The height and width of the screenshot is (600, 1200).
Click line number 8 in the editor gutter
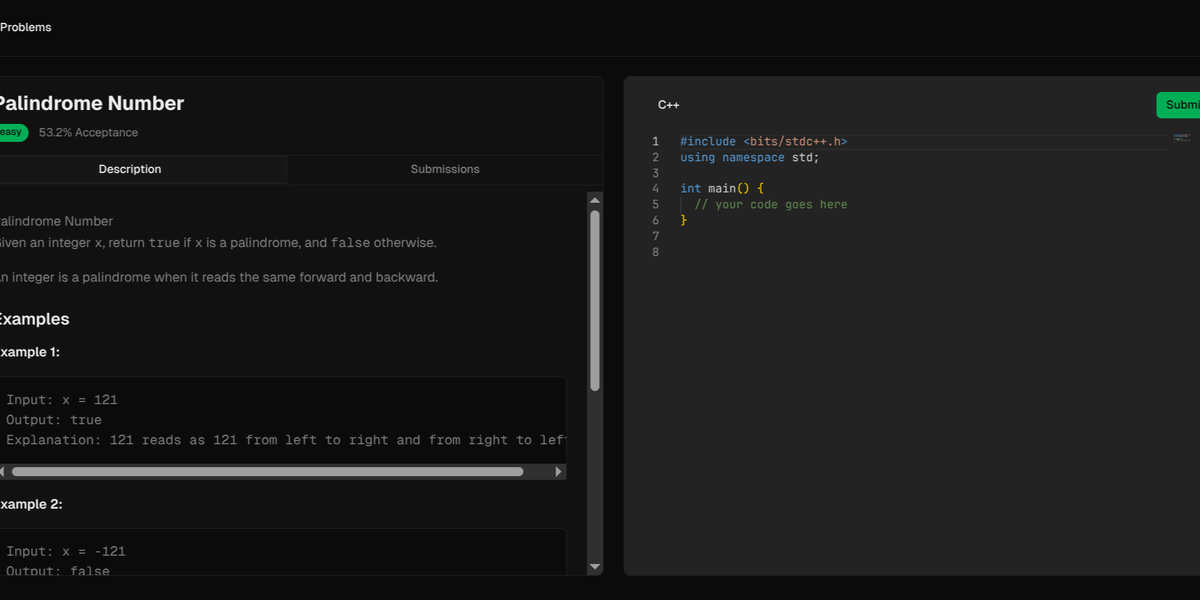(655, 252)
